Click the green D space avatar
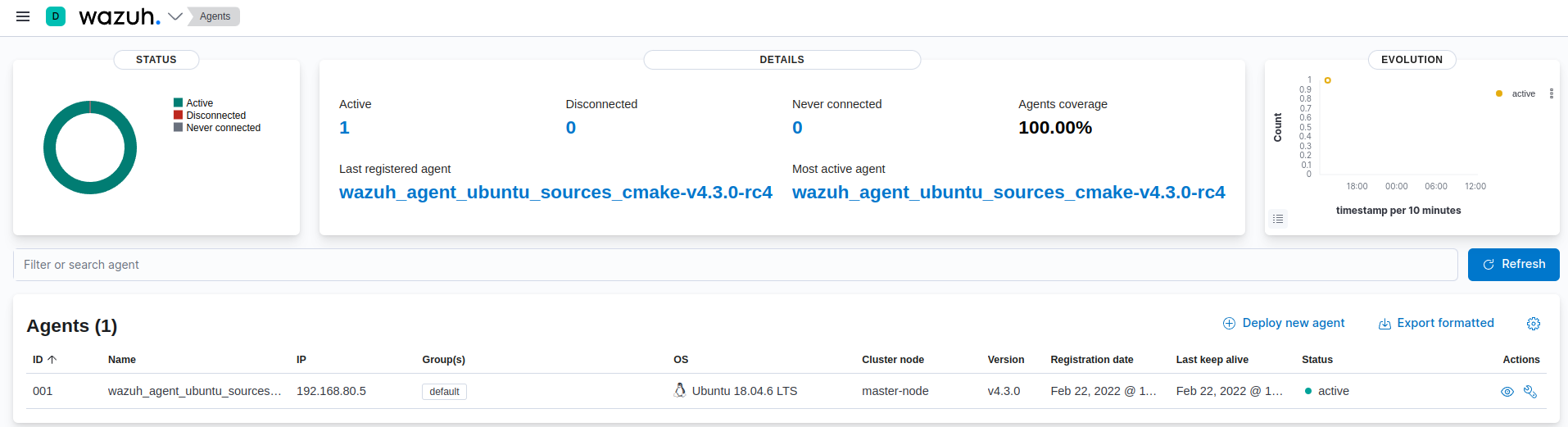Viewport: 1568px width, 427px height. click(56, 16)
